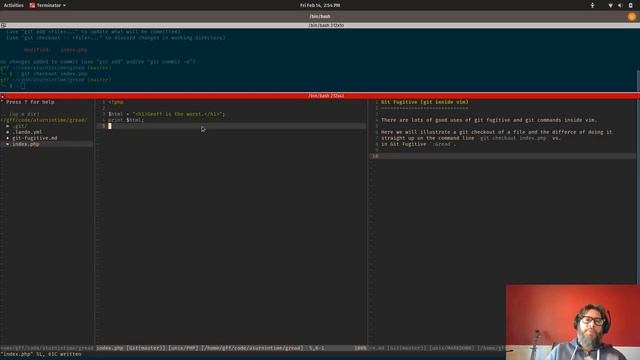Click the gray /bin/bash title bar of the upper terminal
The height and width of the screenshot is (360, 640).
(x=320, y=25)
